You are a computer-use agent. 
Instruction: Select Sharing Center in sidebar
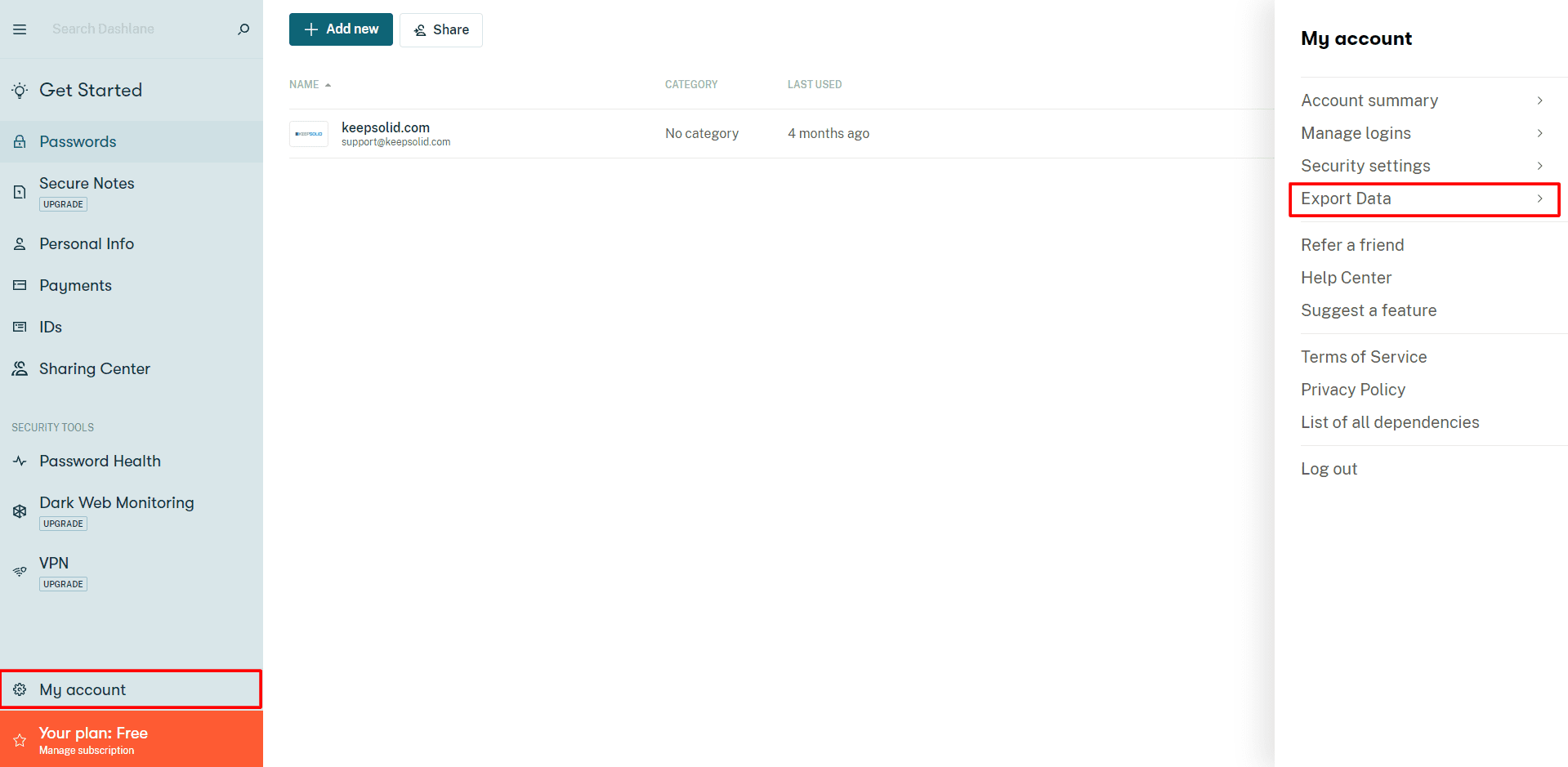coord(94,369)
